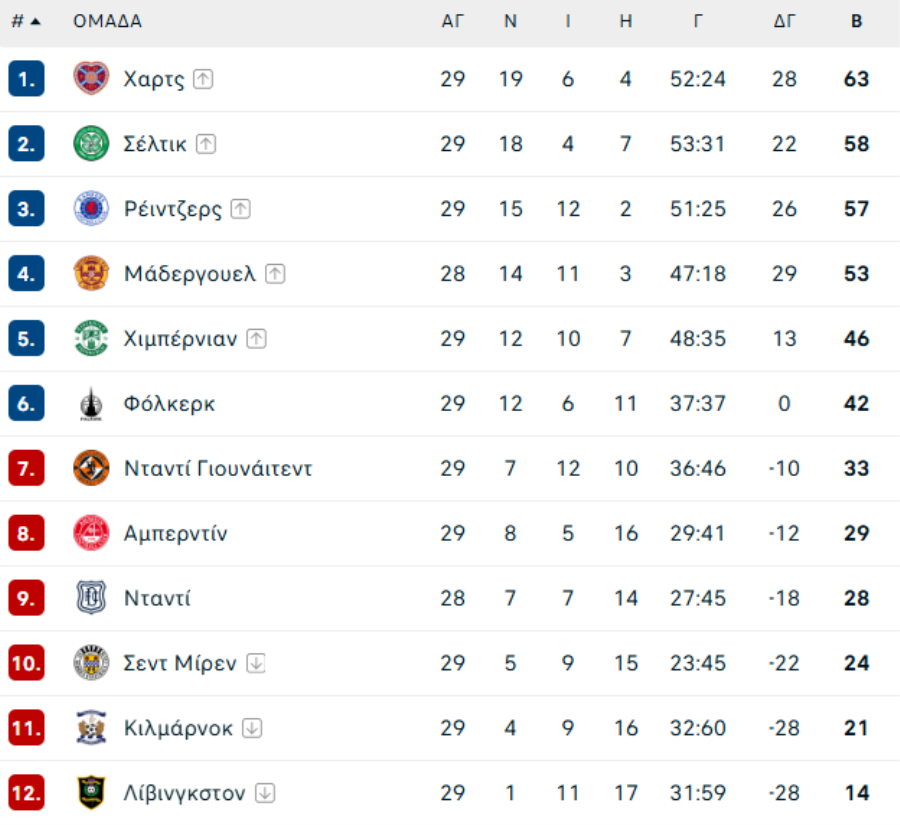
Task: Click the down-arrow icon next to Λίβινγκστον
Action: tap(265, 793)
